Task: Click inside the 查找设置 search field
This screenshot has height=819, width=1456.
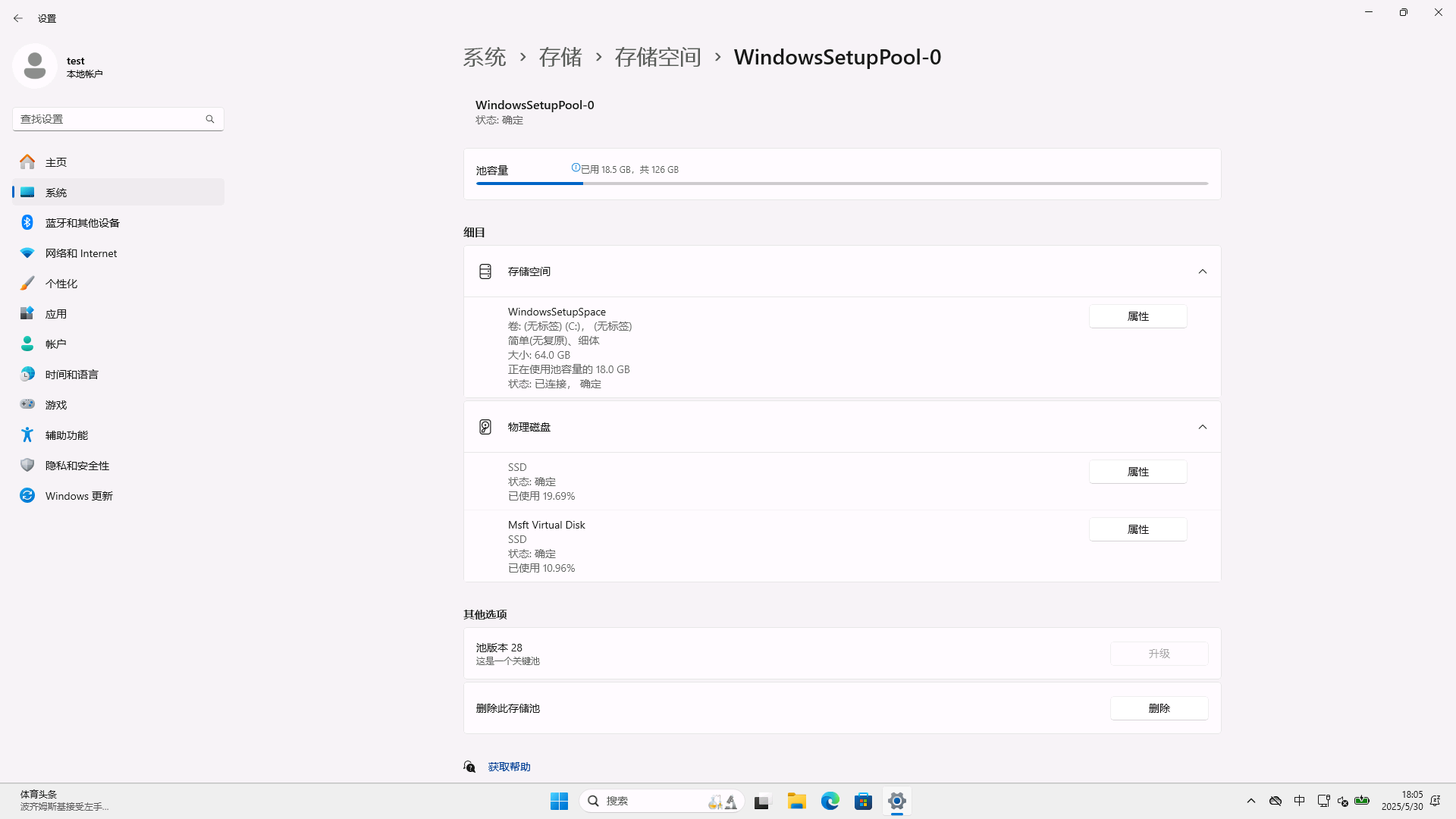Action: pos(118,119)
